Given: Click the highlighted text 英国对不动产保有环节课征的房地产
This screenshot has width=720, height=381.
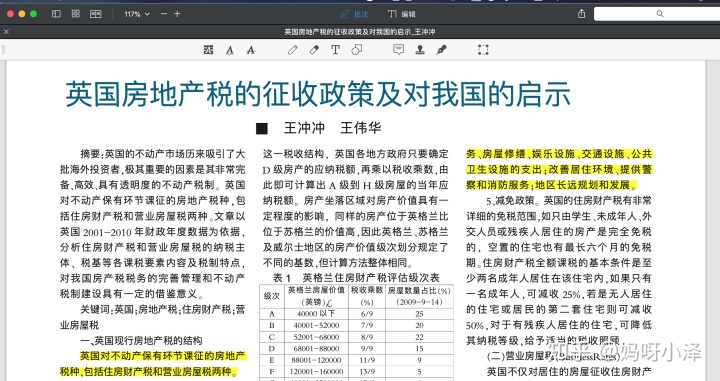Looking at the screenshot, I should click(x=163, y=356).
